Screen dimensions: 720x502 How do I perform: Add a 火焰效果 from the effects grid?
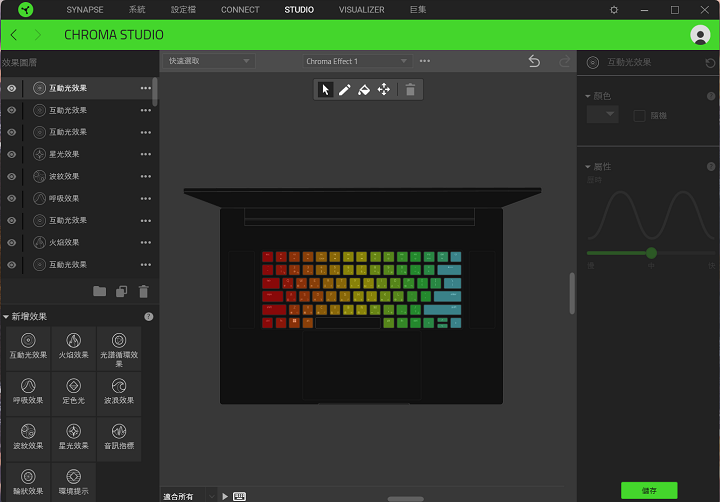(x=73, y=347)
